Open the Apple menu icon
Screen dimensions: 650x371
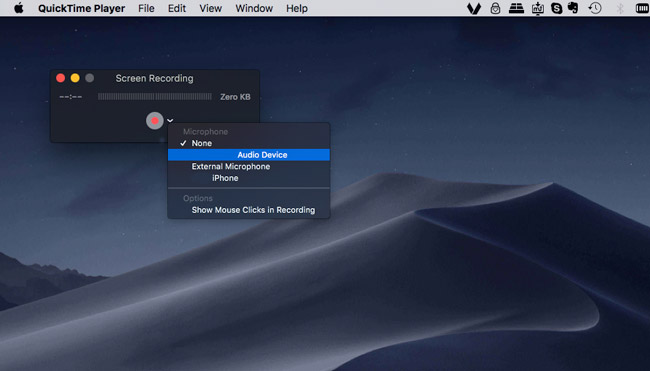tap(19, 8)
